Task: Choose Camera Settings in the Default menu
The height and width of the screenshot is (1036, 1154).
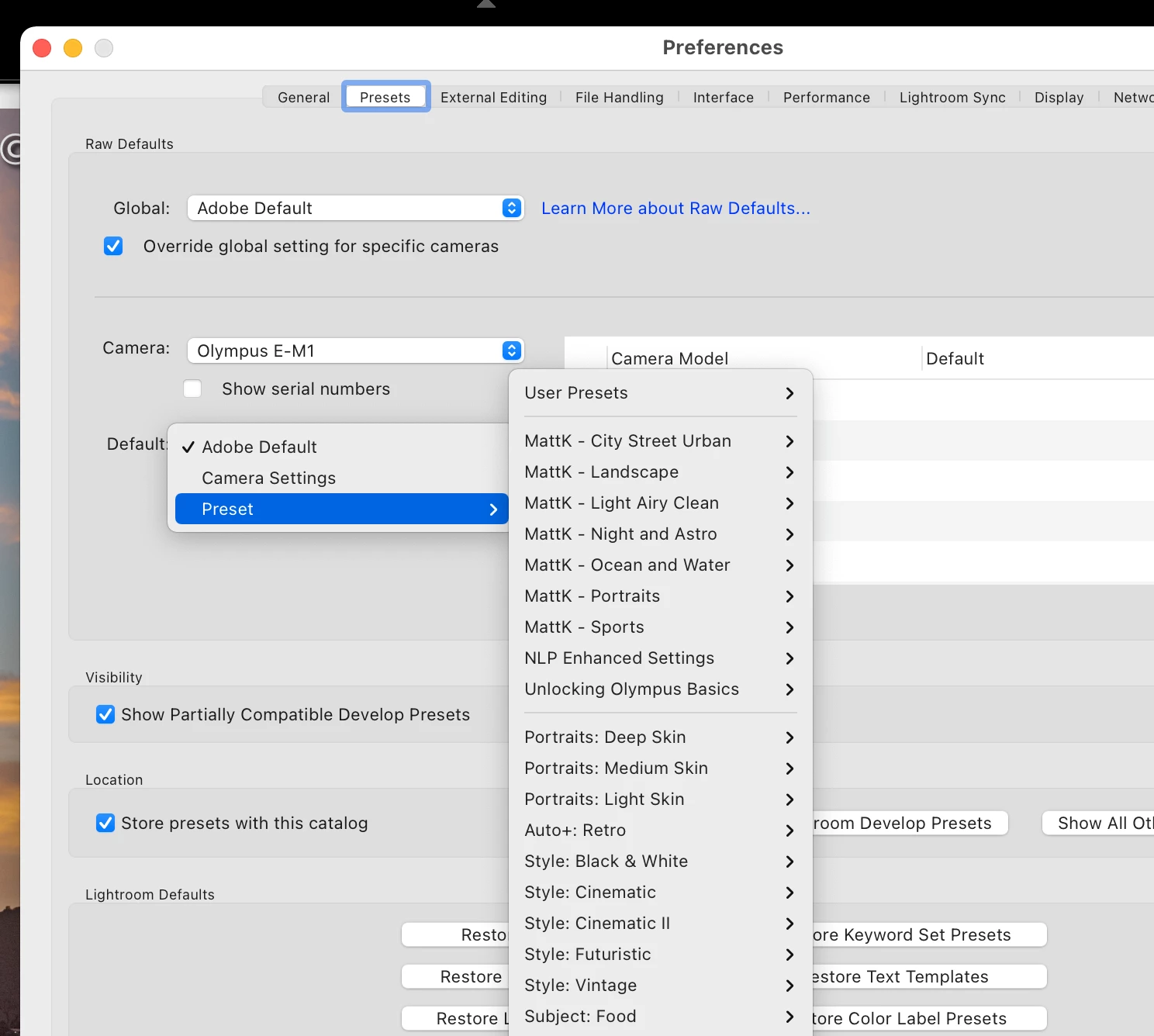Action: pyautogui.click(x=341, y=478)
